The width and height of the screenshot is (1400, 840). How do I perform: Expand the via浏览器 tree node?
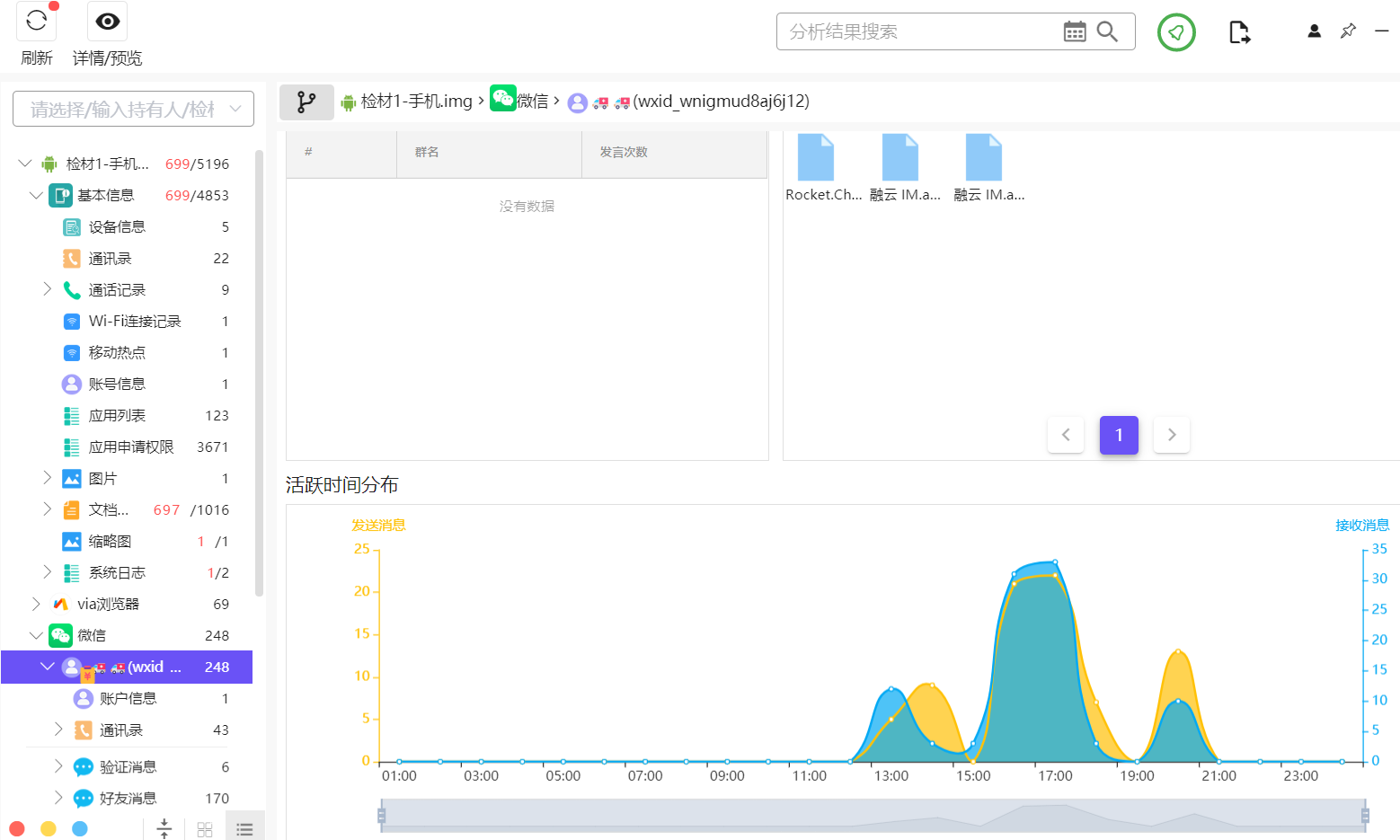pos(36,604)
